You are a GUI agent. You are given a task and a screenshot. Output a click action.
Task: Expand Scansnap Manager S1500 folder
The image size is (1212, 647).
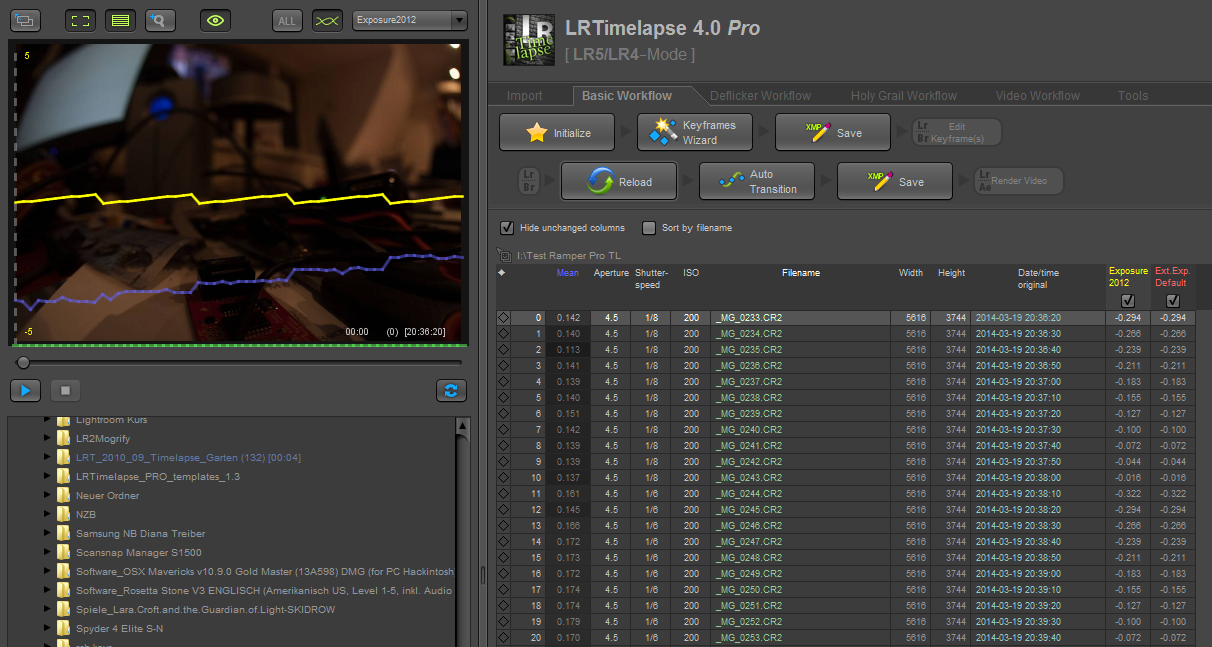[46, 552]
